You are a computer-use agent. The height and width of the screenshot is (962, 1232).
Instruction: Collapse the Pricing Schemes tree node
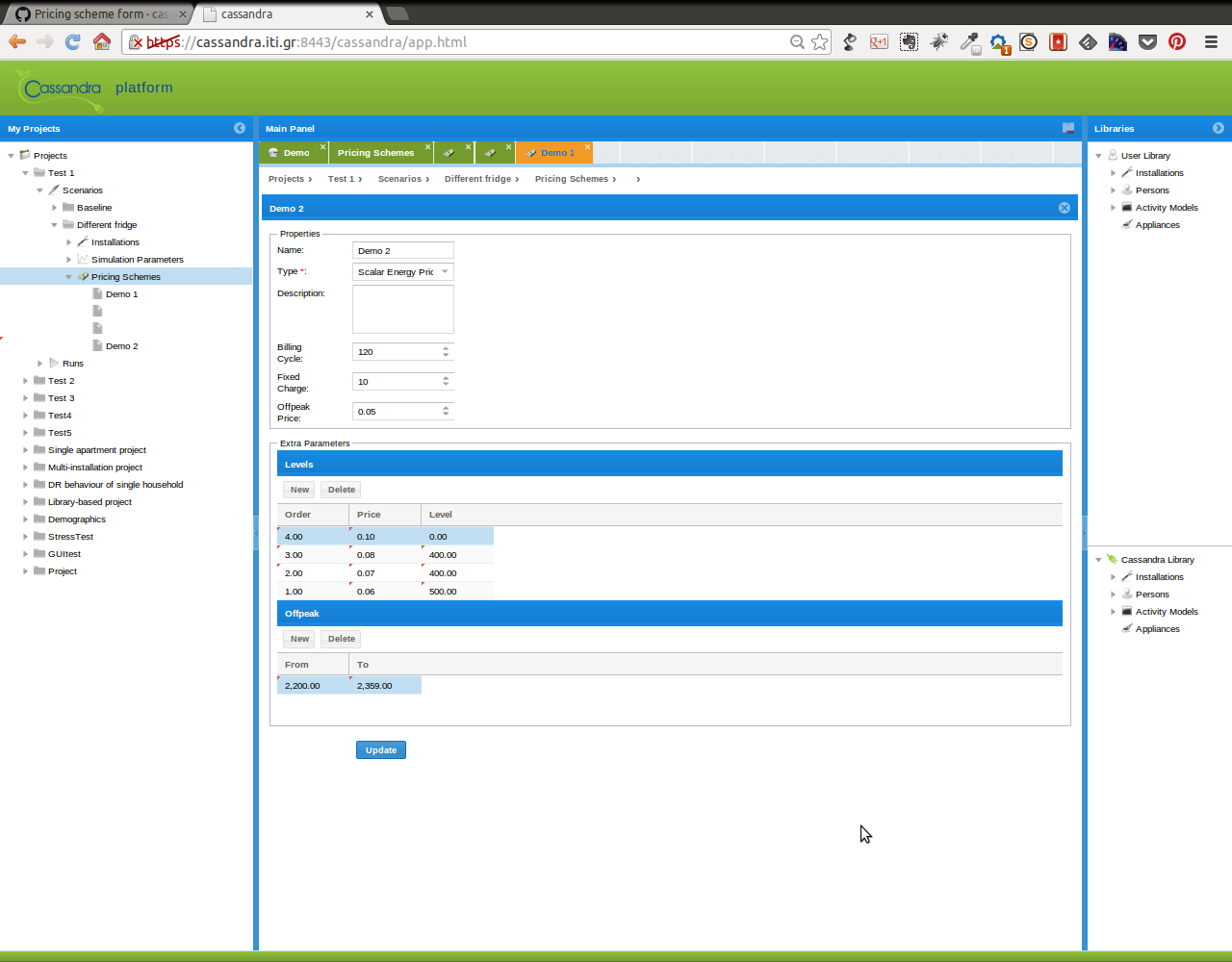pos(68,277)
